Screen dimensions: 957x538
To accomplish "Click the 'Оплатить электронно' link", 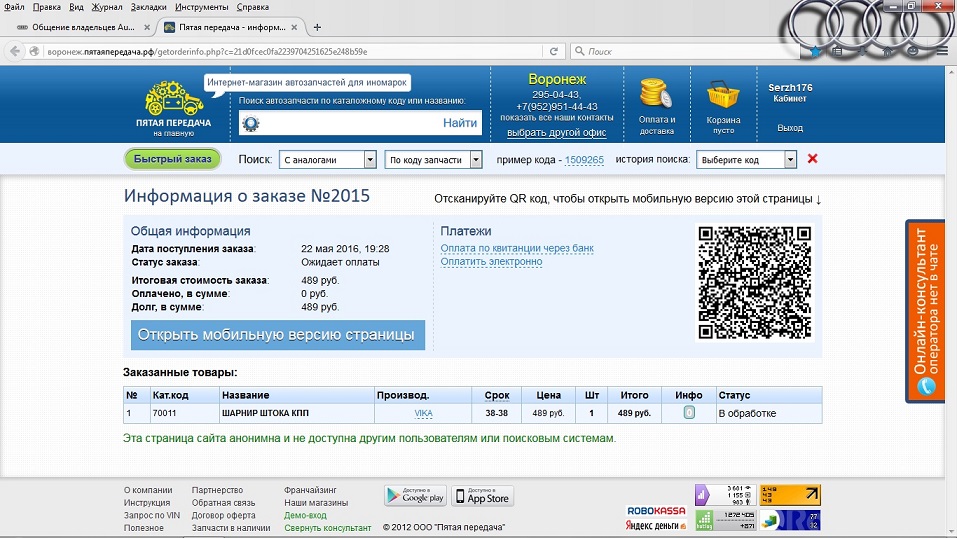I will point(491,262).
